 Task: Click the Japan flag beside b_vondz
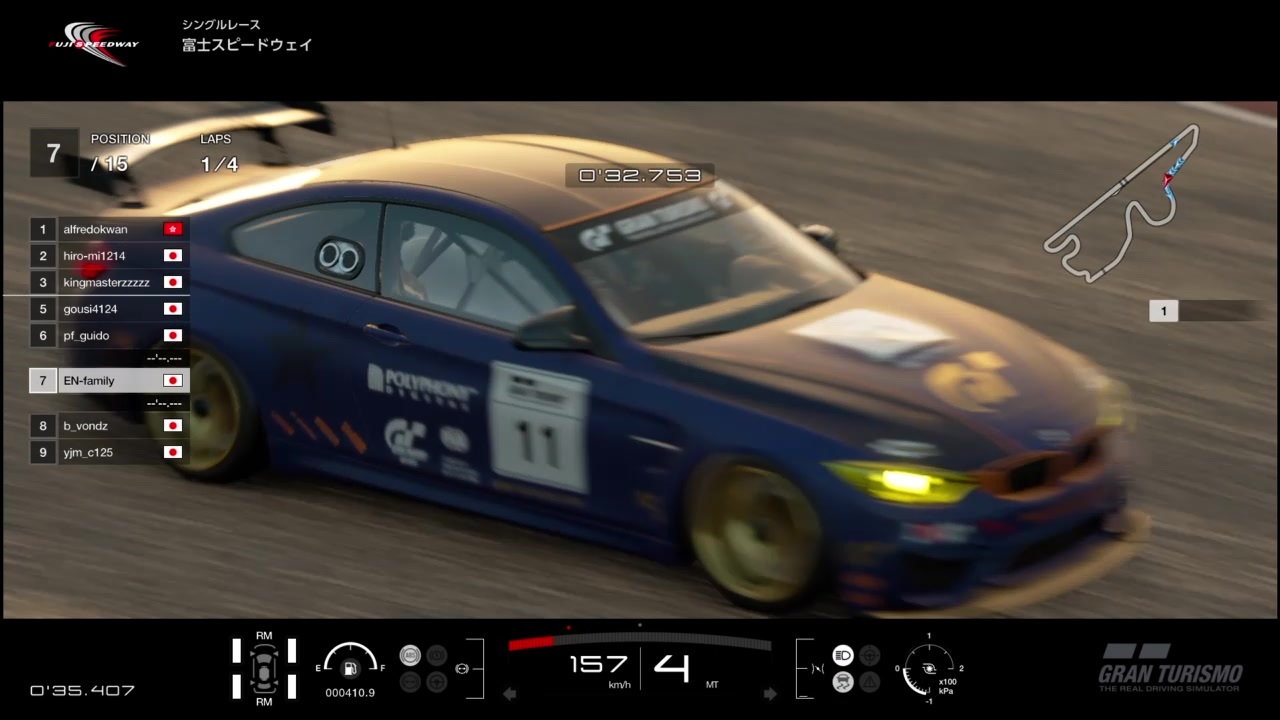[173, 426]
